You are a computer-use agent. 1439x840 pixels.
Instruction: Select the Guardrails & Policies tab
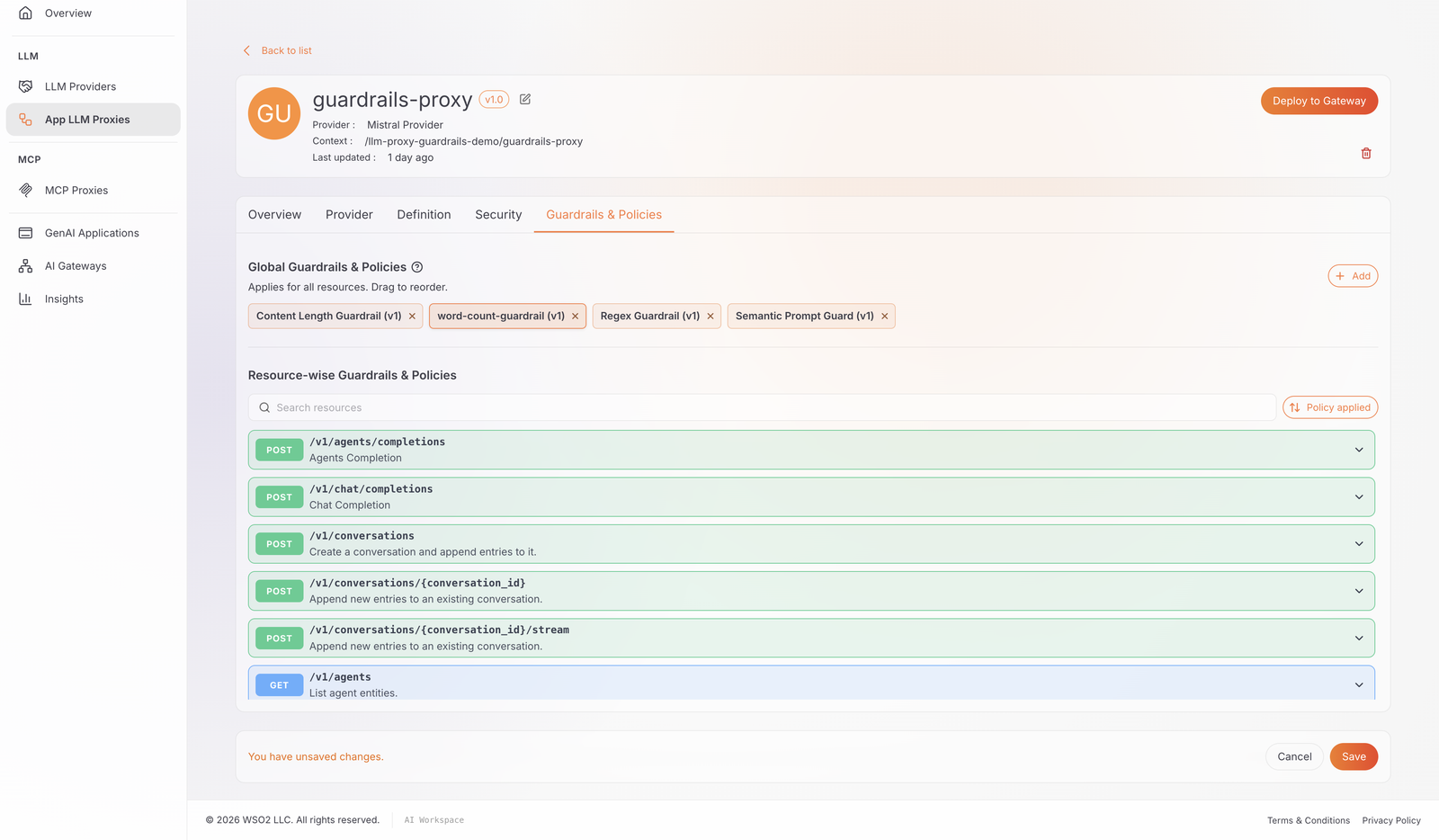point(603,215)
